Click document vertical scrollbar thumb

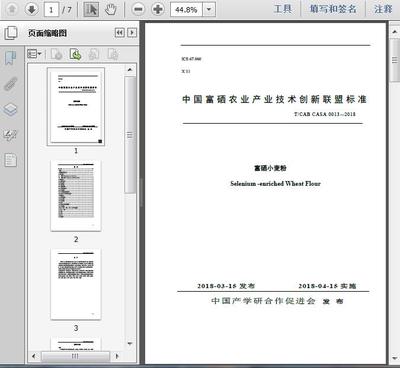pos(395,60)
